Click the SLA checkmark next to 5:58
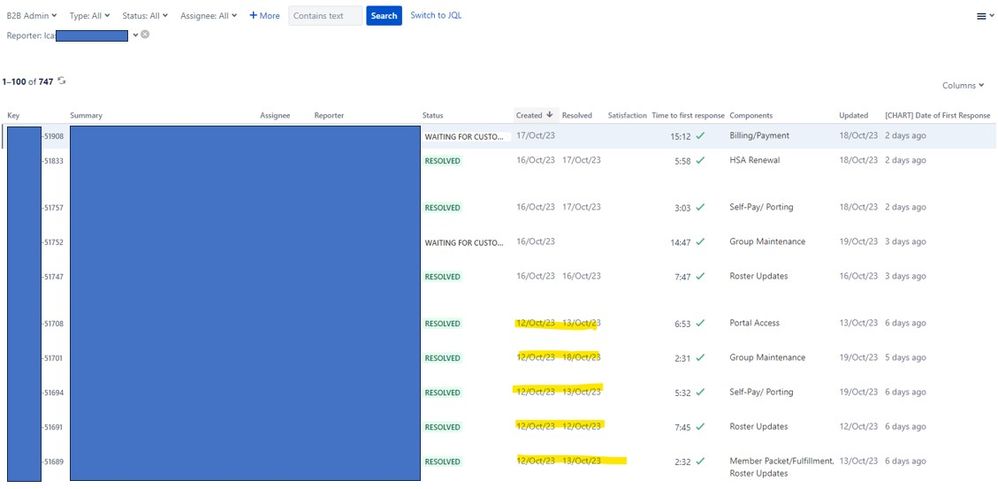This screenshot has width=998, height=489. (700, 160)
